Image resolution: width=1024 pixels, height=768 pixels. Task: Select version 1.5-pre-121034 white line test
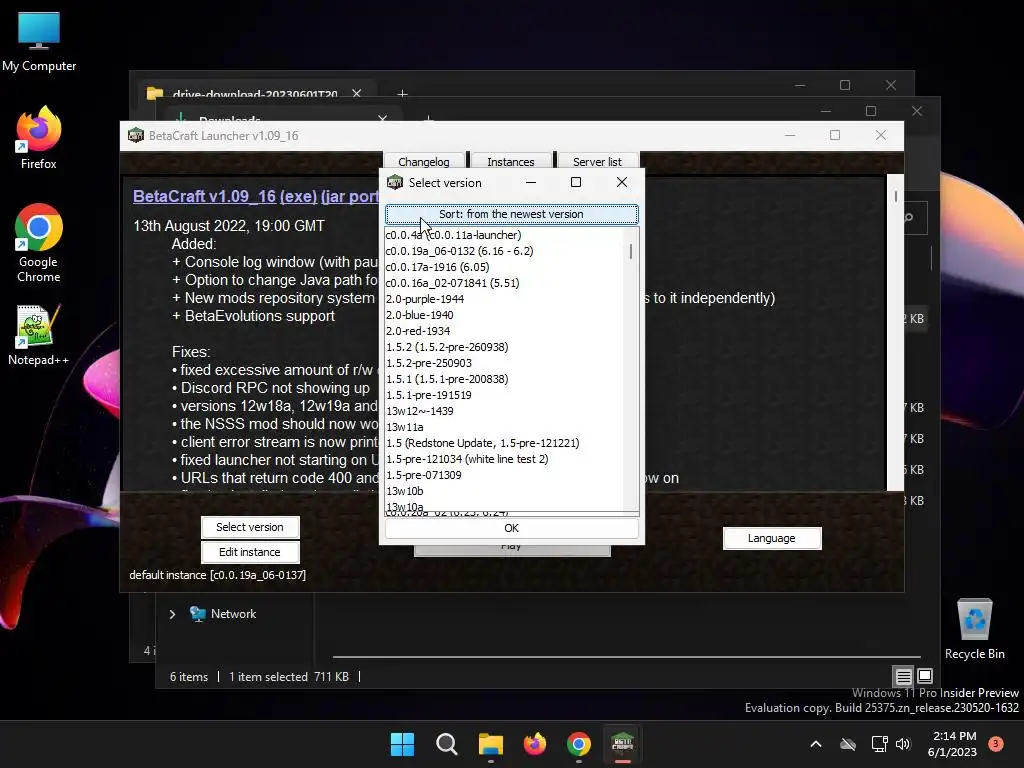[504, 459]
